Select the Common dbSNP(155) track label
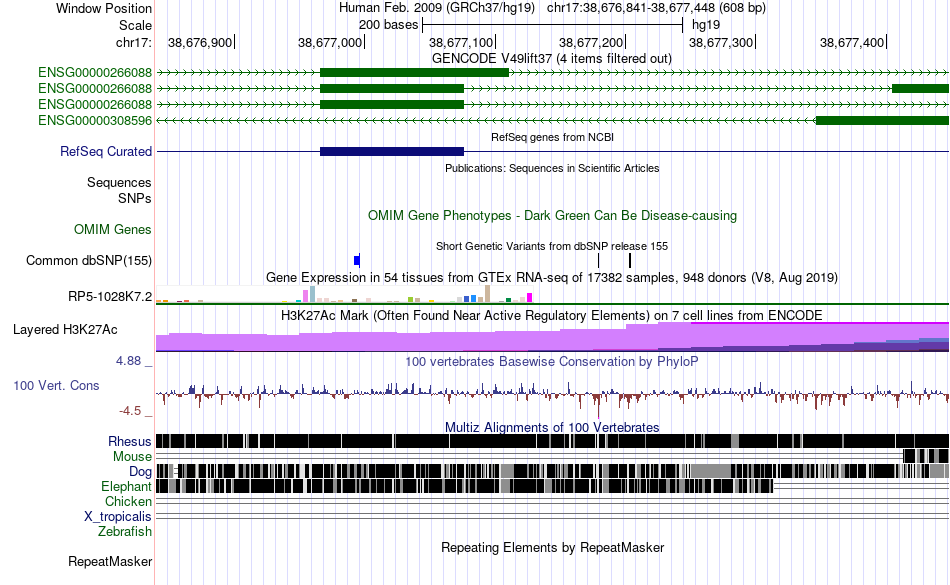This screenshot has width=950, height=585. pyautogui.click(x=89, y=260)
